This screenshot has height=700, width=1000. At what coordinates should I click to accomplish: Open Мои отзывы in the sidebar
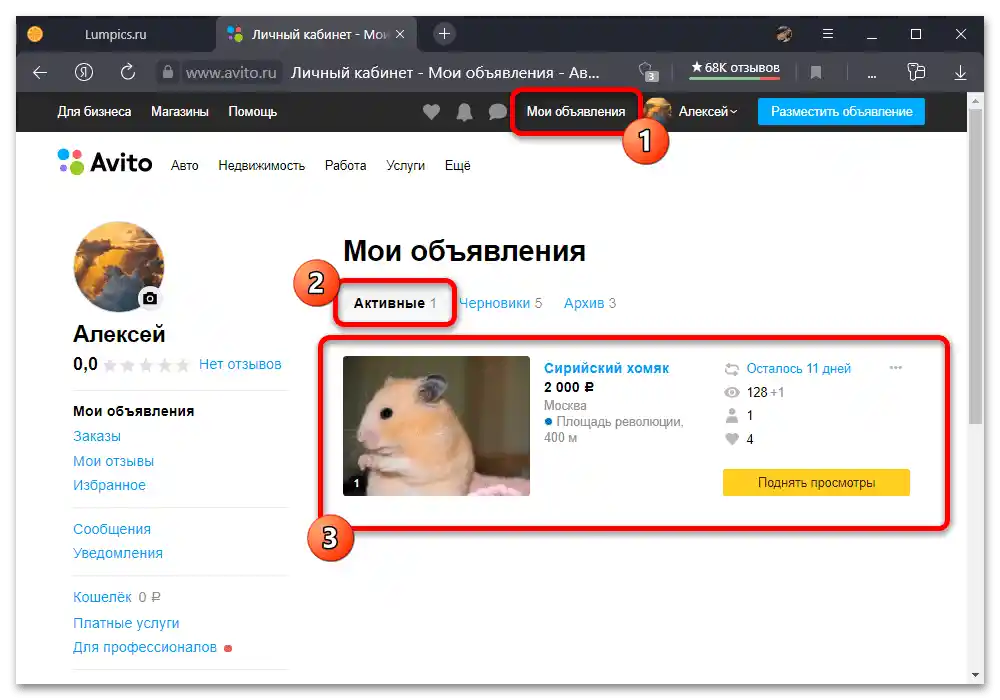coord(113,461)
